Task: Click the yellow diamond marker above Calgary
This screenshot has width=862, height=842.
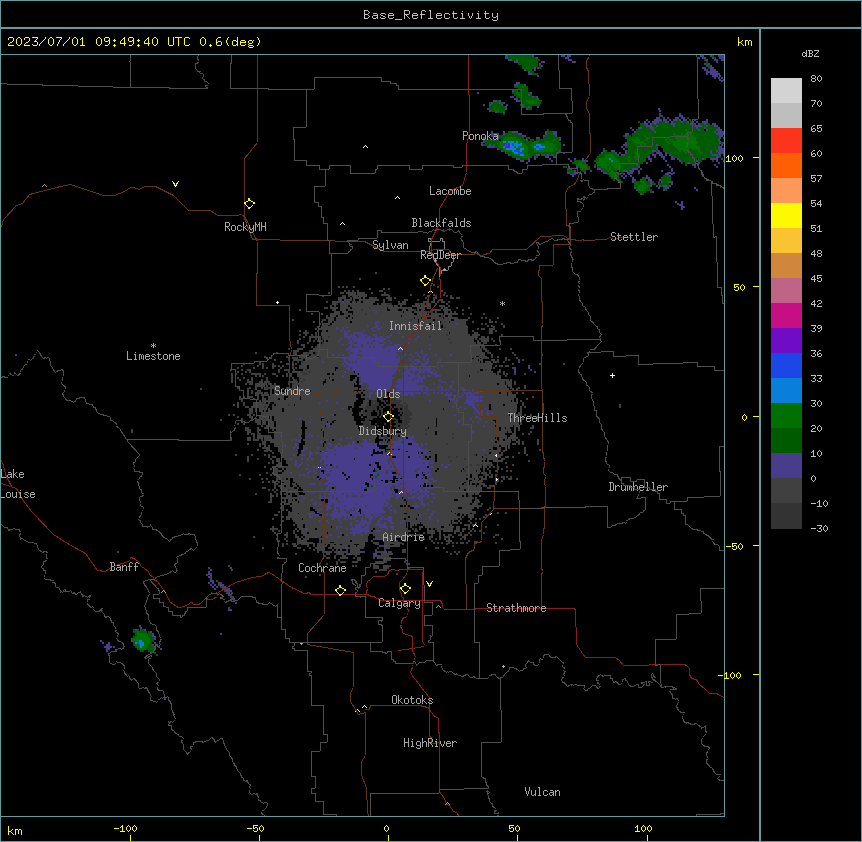Action: tap(405, 589)
